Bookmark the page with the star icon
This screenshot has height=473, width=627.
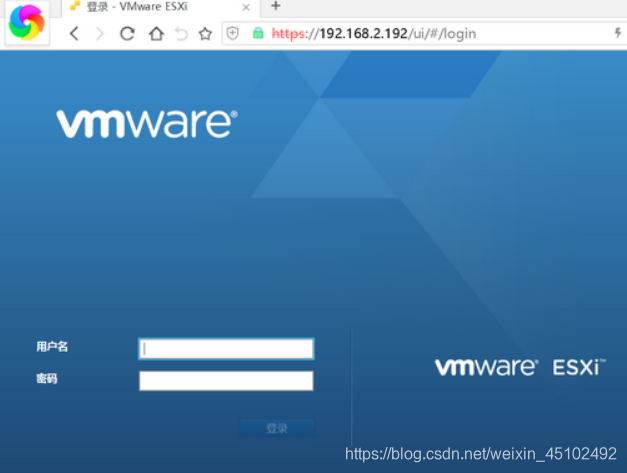pos(205,34)
